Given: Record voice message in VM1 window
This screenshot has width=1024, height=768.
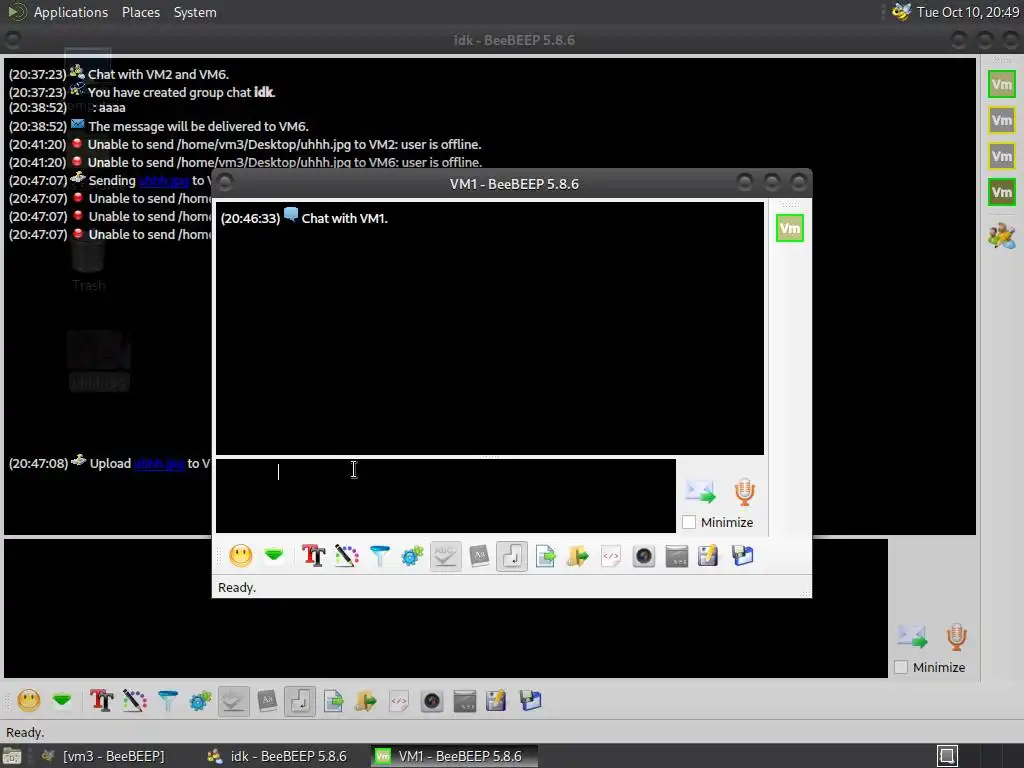Looking at the screenshot, I should pos(744,492).
